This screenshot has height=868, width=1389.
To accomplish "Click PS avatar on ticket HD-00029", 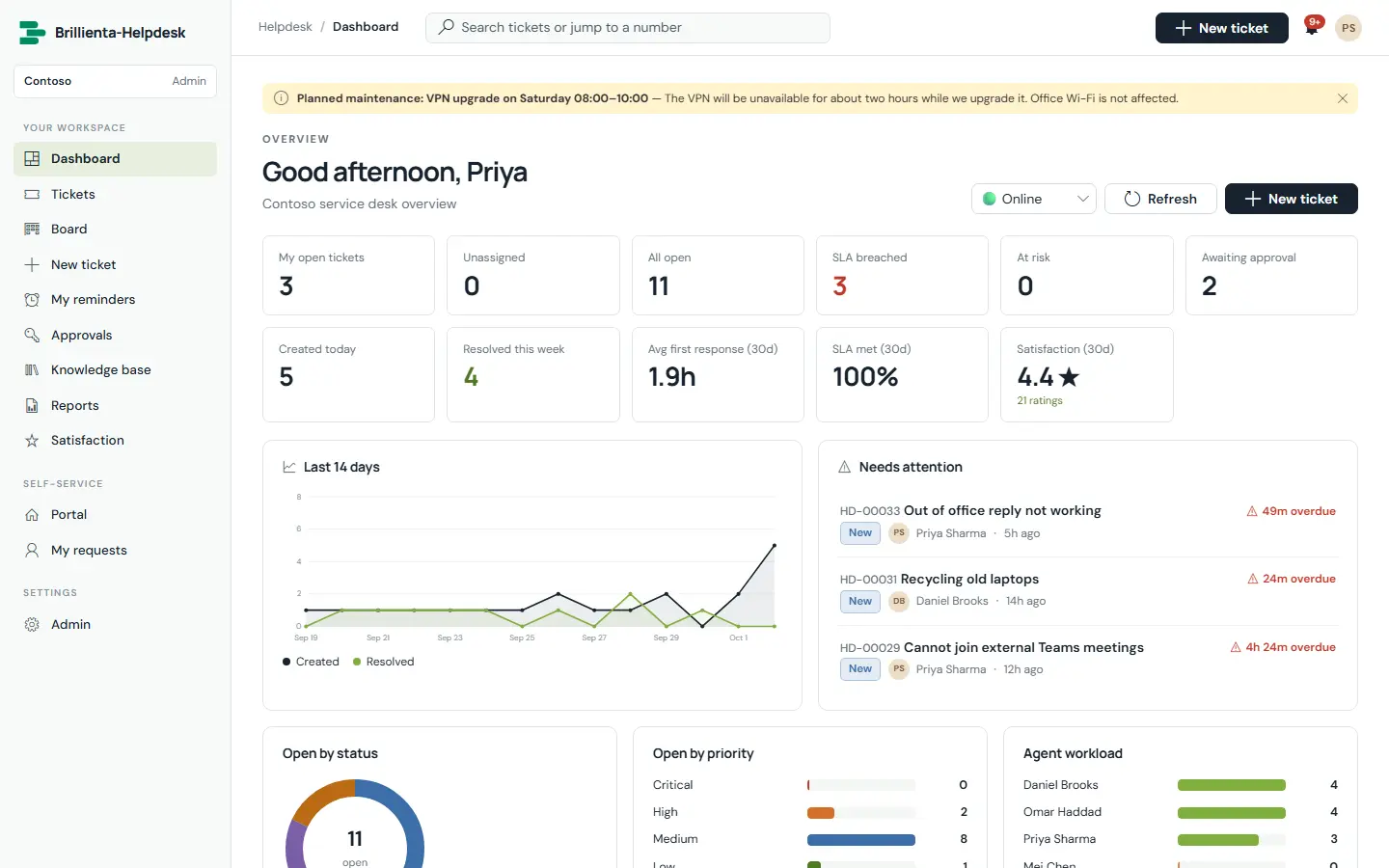I will 899,669.
